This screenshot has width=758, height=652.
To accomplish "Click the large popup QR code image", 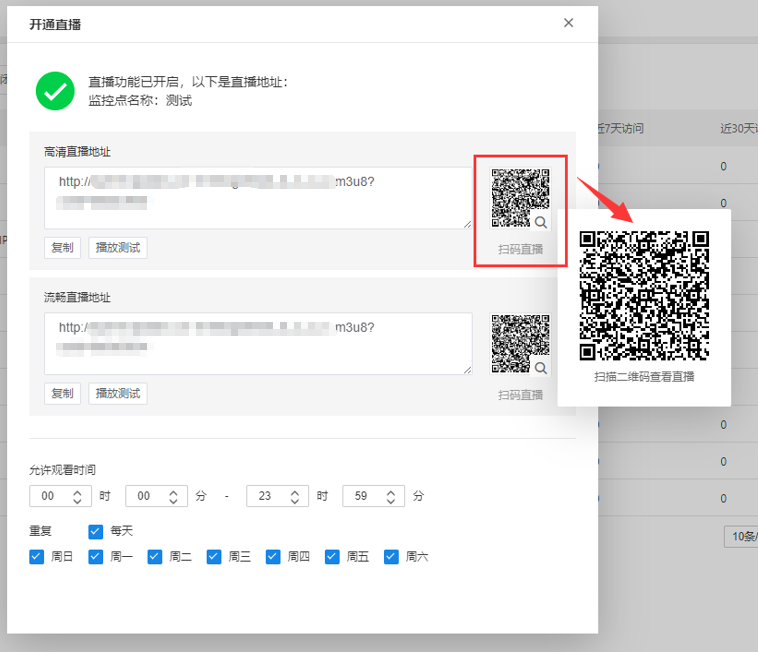I will tap(644, 296).
